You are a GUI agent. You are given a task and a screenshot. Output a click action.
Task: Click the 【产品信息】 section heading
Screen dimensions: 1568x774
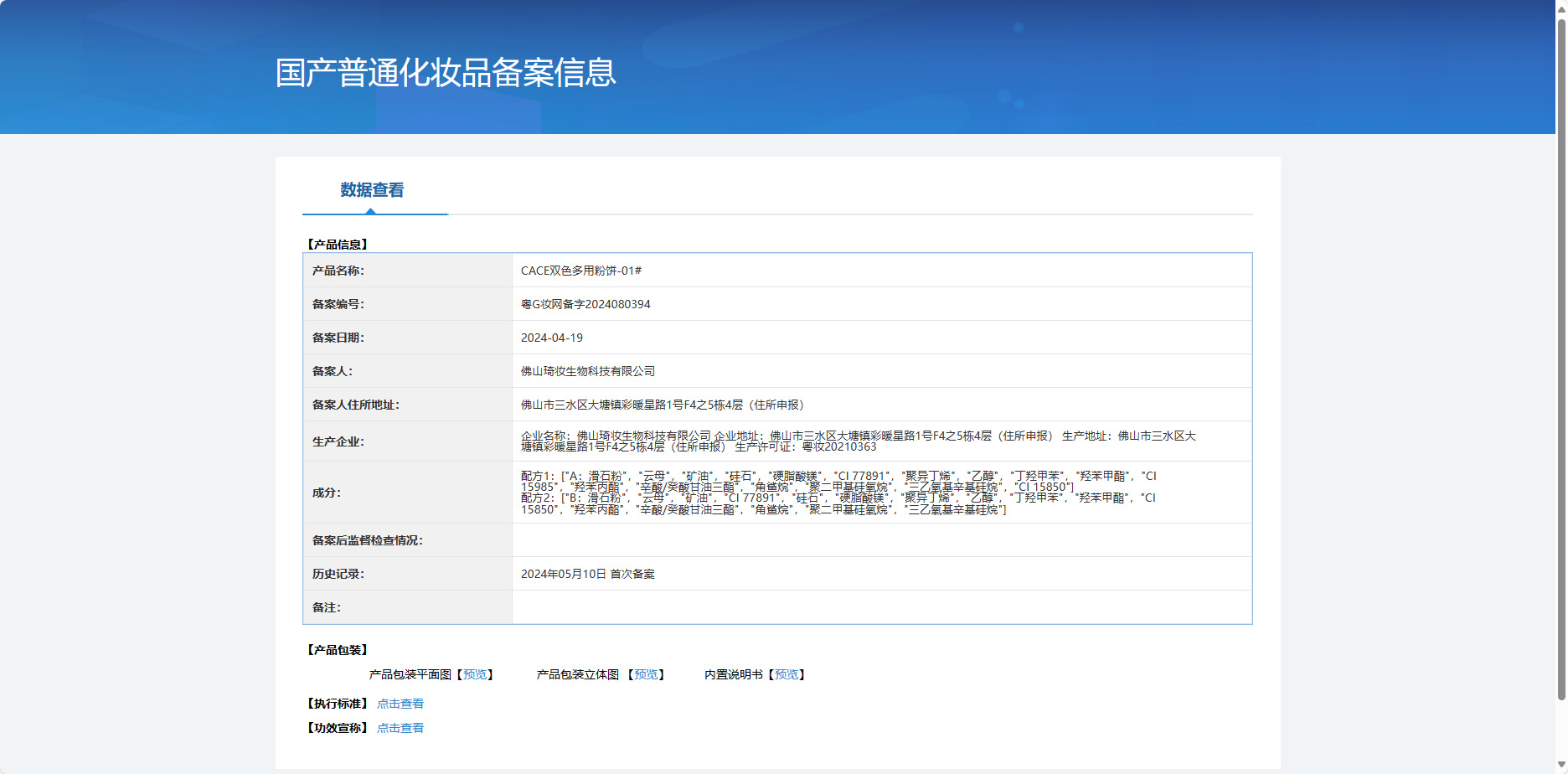click(338, 245)
